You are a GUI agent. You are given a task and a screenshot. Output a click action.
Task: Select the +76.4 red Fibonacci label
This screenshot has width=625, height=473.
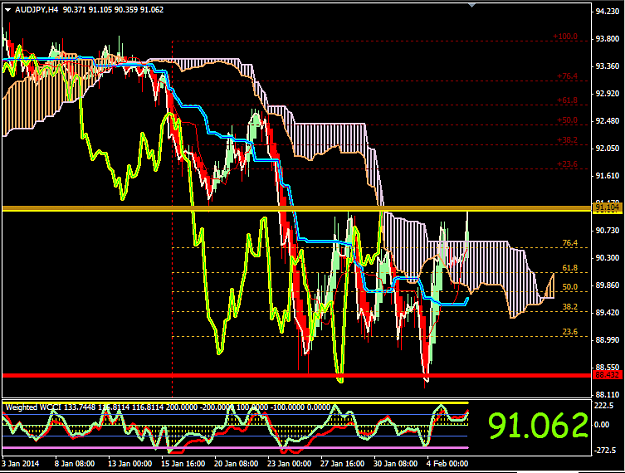pos(567,76)
